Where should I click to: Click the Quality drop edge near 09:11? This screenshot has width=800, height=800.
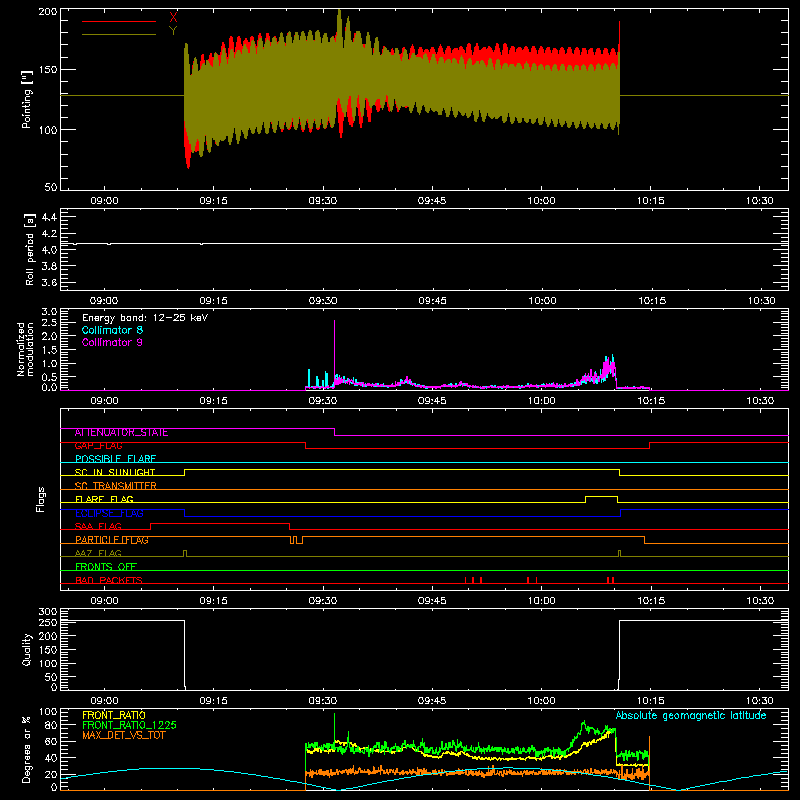click(184, 655)
